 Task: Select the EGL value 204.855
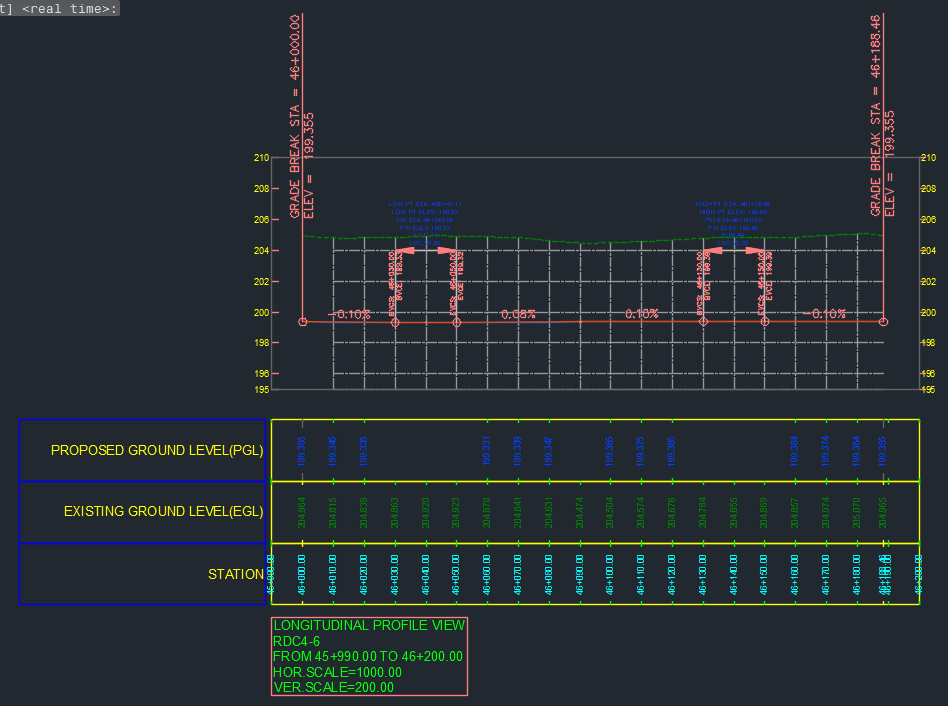pyautogui.click(x=733, y=513)
